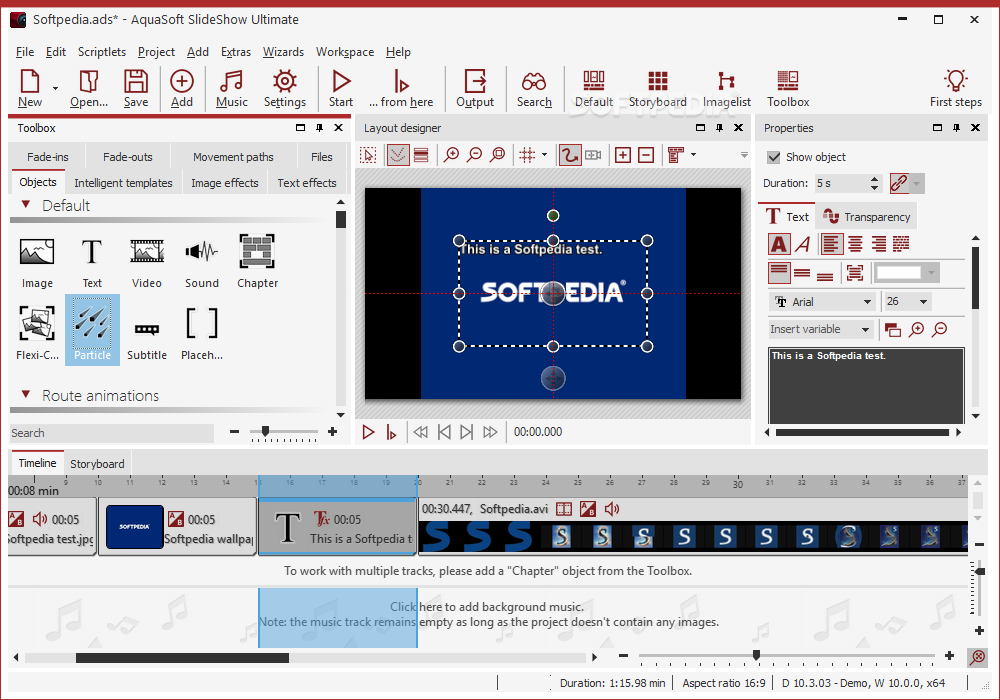Select the Chapter object in the Toolbox
Image resolution: width=1000 pixels, height=700 pixels.
(257, 262)
